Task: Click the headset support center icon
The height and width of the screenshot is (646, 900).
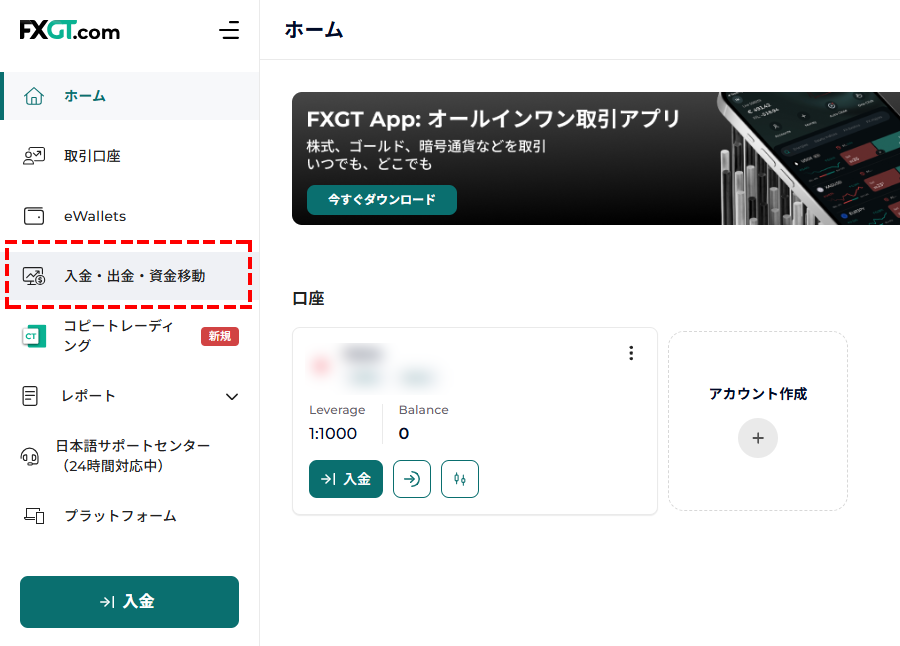Action: 32,456
